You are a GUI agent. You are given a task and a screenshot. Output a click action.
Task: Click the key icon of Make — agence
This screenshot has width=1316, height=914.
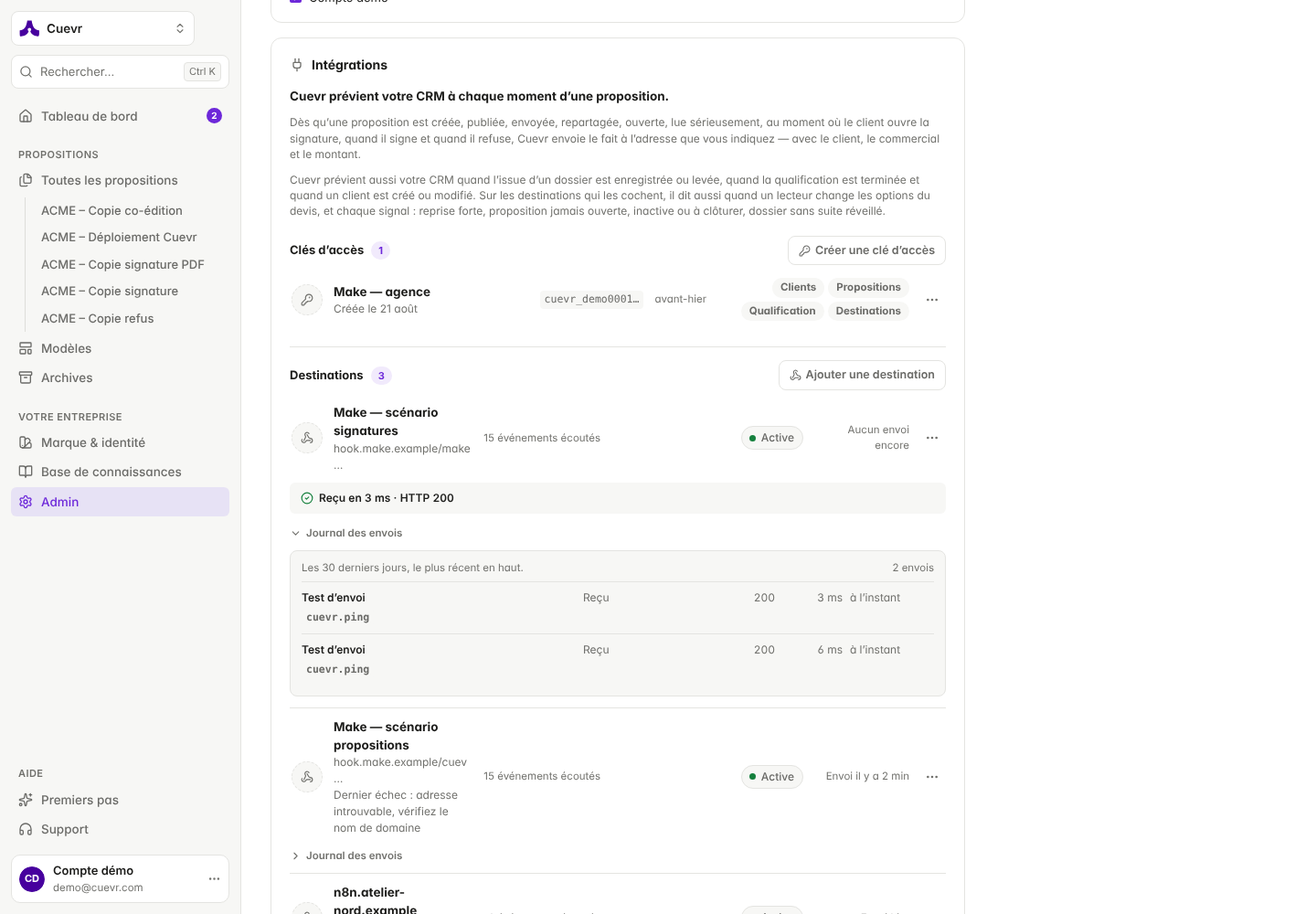307,300
